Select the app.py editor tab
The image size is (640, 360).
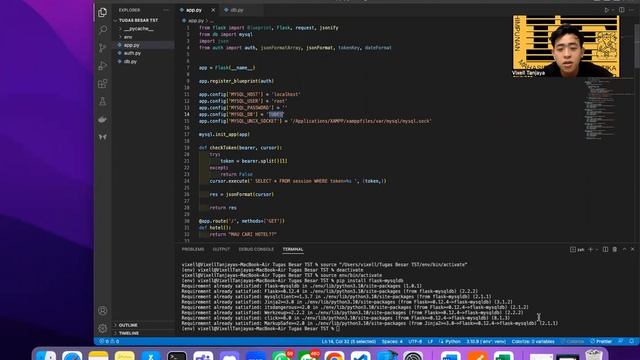coord(194,10)
